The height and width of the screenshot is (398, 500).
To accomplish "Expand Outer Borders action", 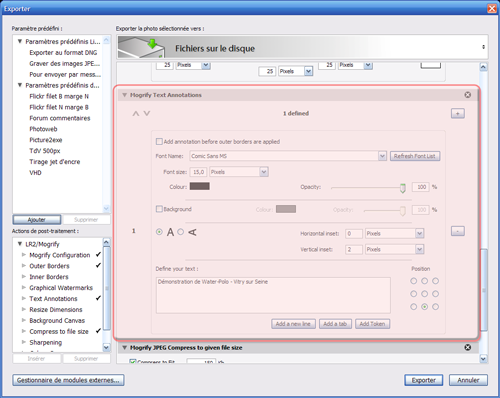I will (x=24, y=266).
